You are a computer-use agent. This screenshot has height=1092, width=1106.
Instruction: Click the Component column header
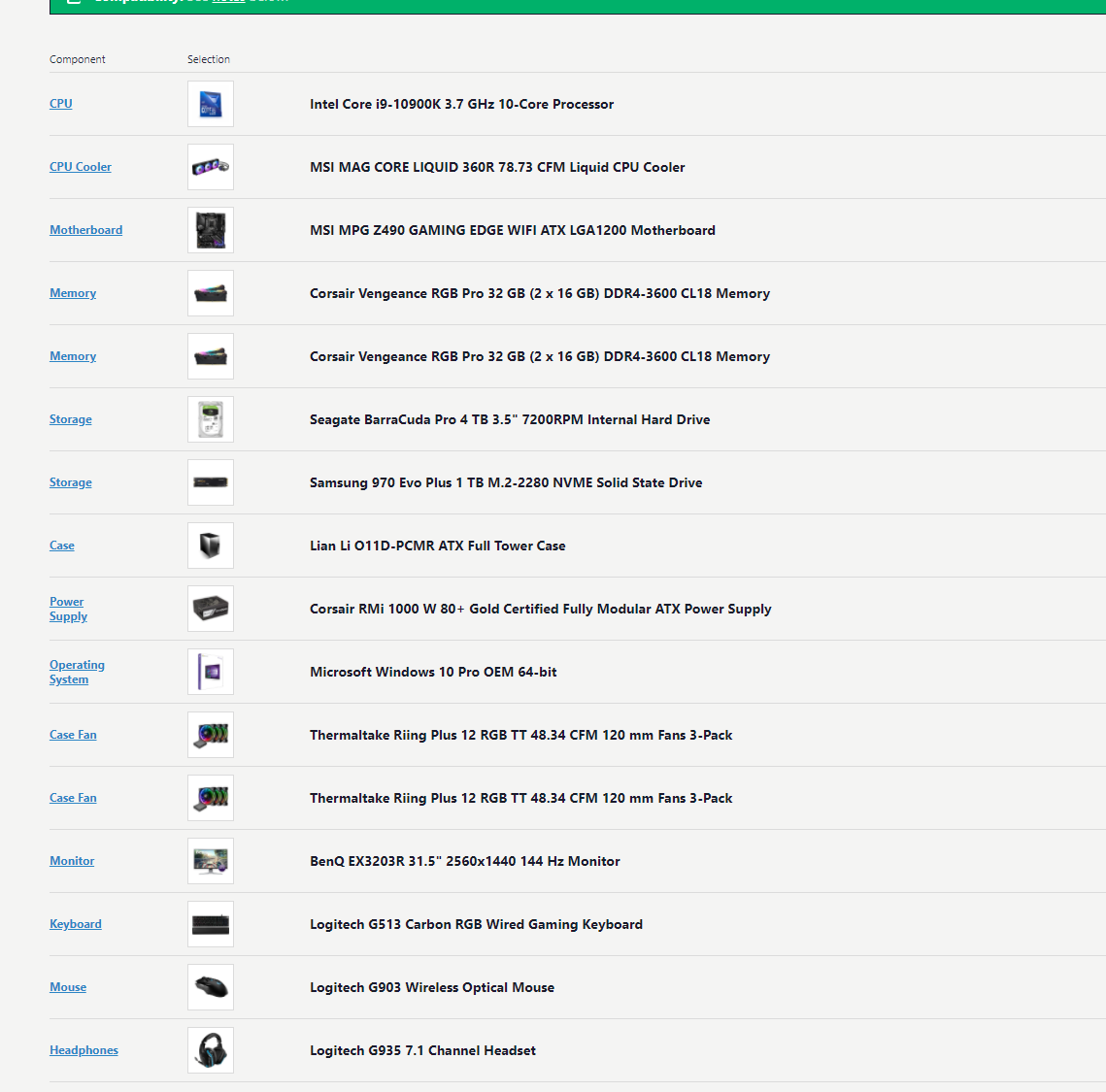pyautogui.click(x=78, y=59)
